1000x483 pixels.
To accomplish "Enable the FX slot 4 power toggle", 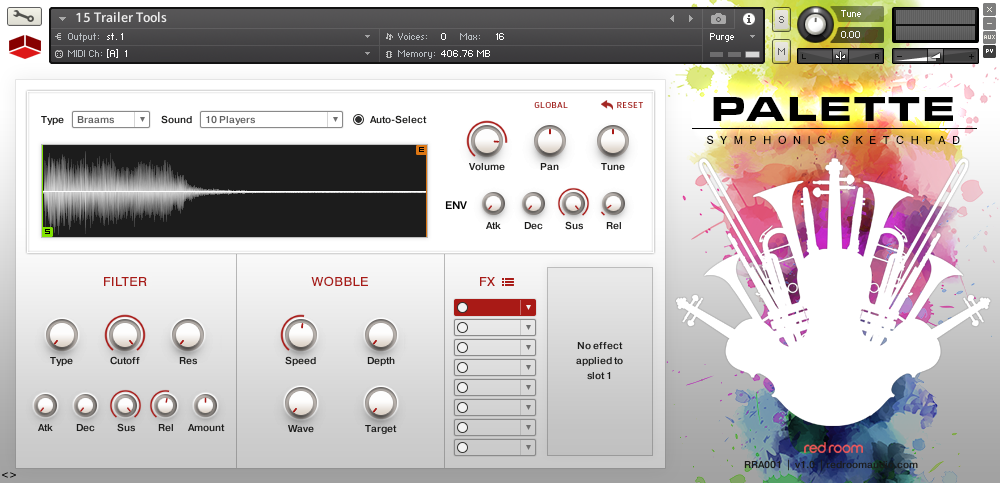I will [462, 368].
